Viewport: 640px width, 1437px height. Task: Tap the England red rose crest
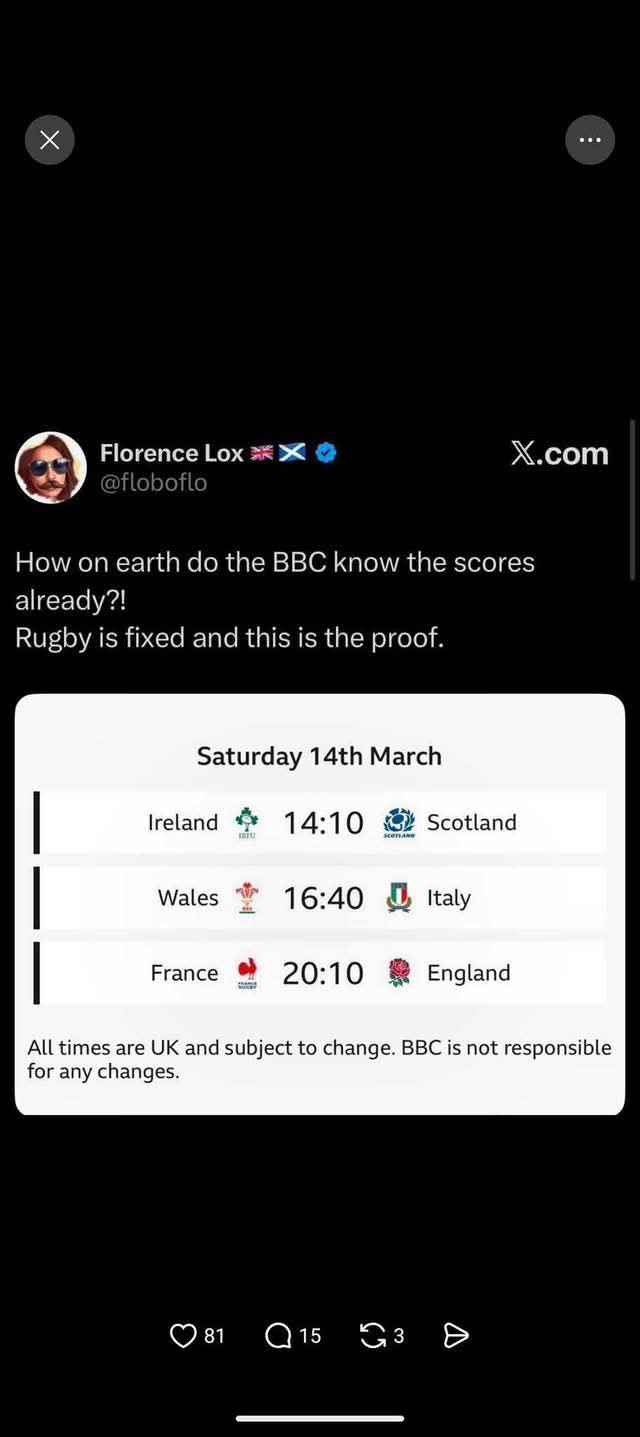pyautogui.click(x=399, y=973)
